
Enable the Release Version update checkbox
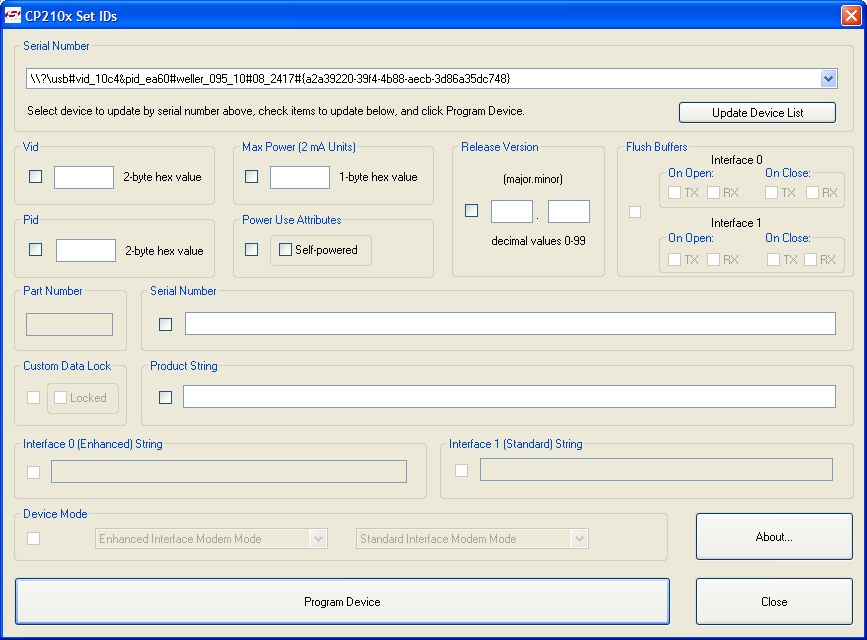[472, 211]
